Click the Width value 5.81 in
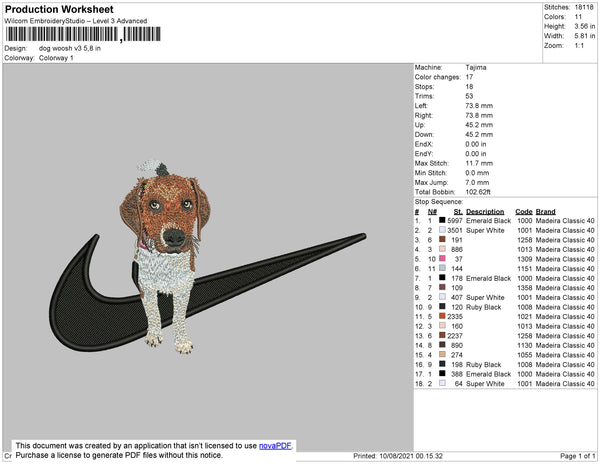 click(x=585, y=36)
